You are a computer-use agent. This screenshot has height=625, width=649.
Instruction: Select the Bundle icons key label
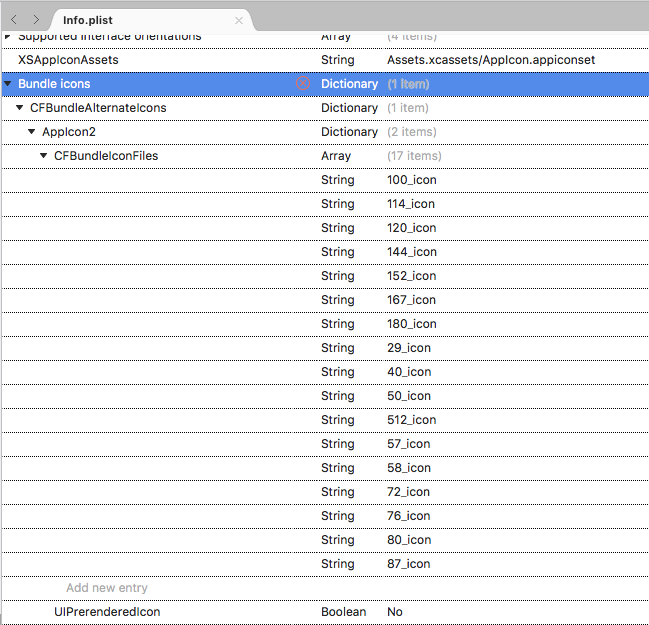coord(54,84)
